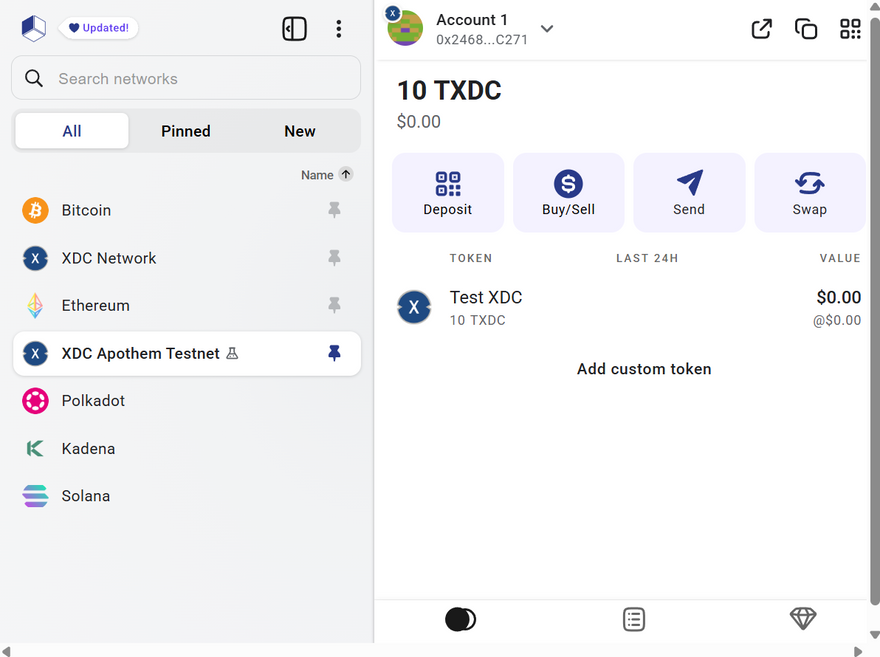Toggle the Name sort order arrow
The image size is (880, 657).
pos(346,174)
